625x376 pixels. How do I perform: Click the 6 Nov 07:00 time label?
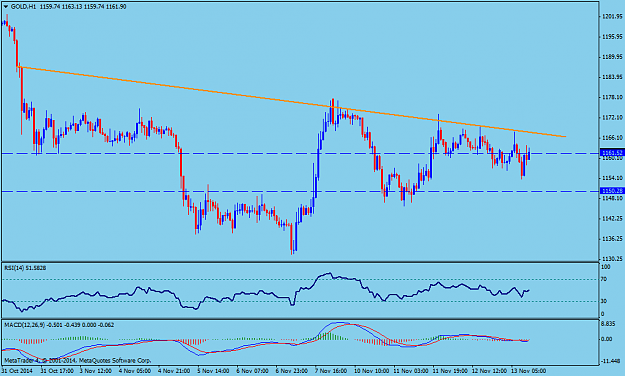coord(253,371)
